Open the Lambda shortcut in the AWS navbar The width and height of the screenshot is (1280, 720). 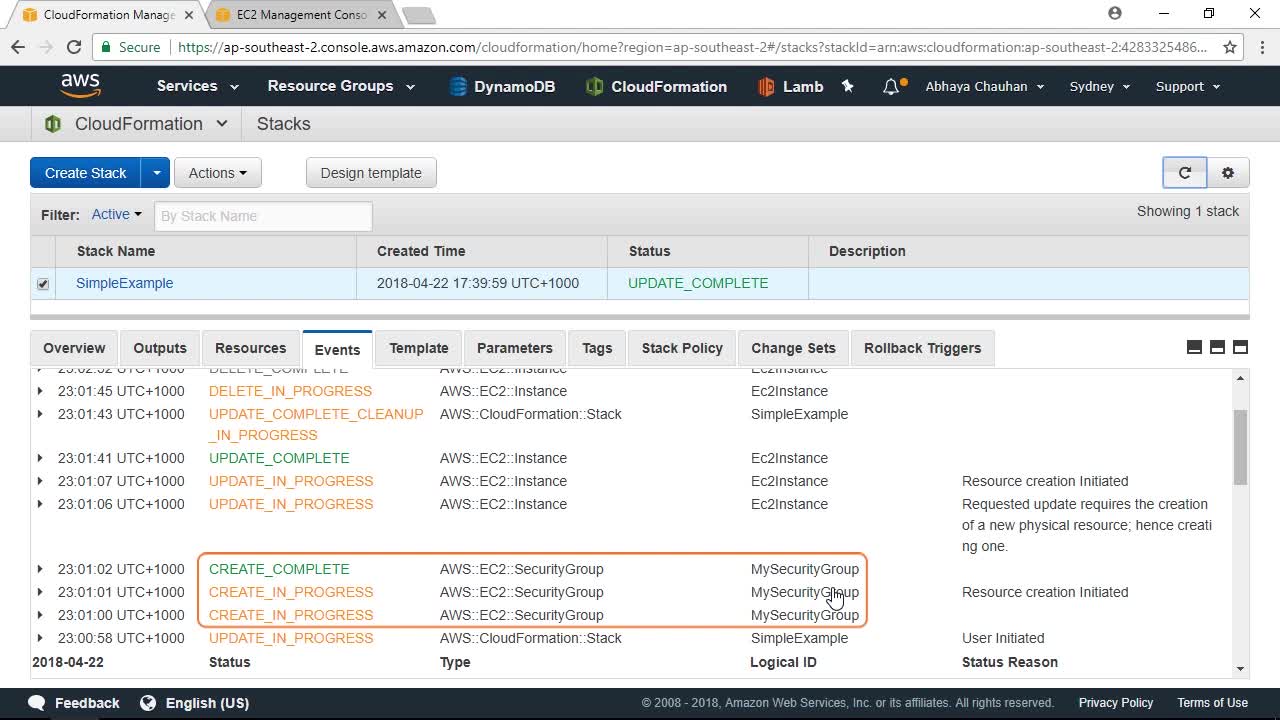(791, 86)
